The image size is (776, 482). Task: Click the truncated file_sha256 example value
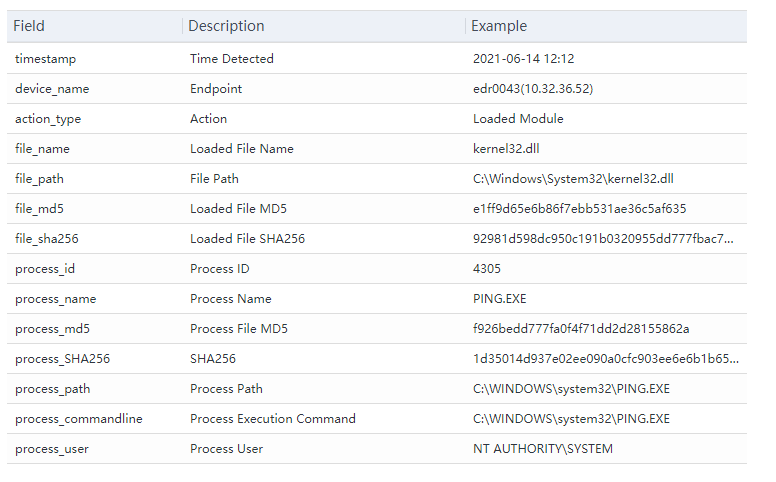[x=603, y=239]
